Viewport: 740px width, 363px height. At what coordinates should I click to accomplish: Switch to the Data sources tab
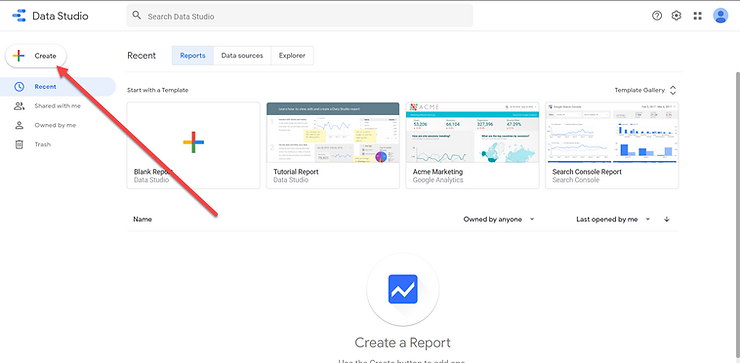click(242, 55)
